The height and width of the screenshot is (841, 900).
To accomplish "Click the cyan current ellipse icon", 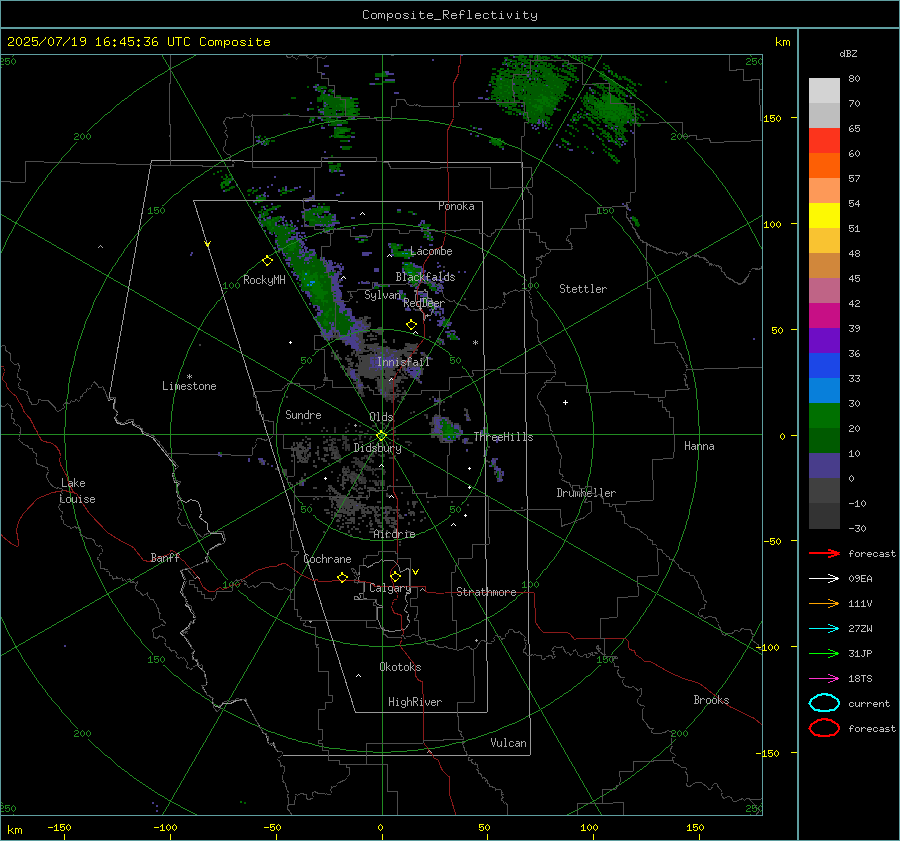I will [824, 703].
